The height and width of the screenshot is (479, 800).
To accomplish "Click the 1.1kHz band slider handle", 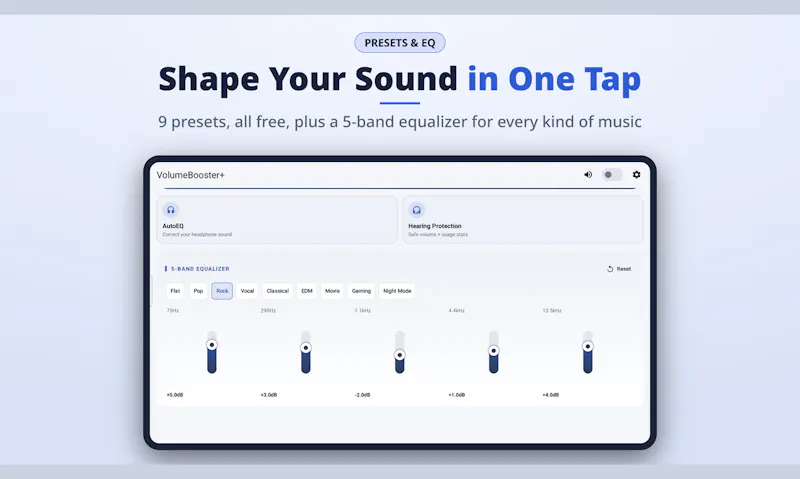I will (399, 355).
